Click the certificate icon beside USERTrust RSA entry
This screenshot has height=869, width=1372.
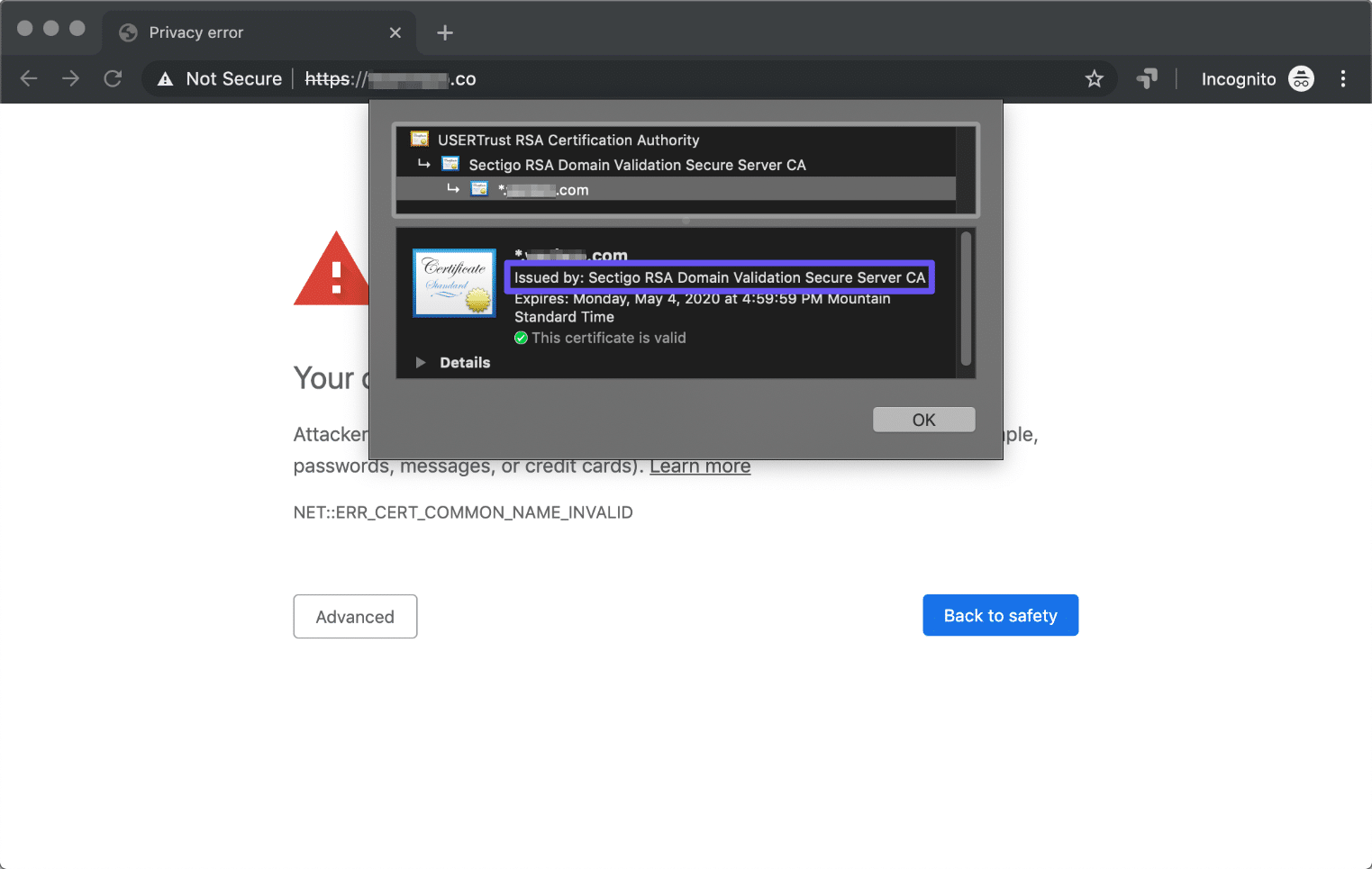(419, 139)
